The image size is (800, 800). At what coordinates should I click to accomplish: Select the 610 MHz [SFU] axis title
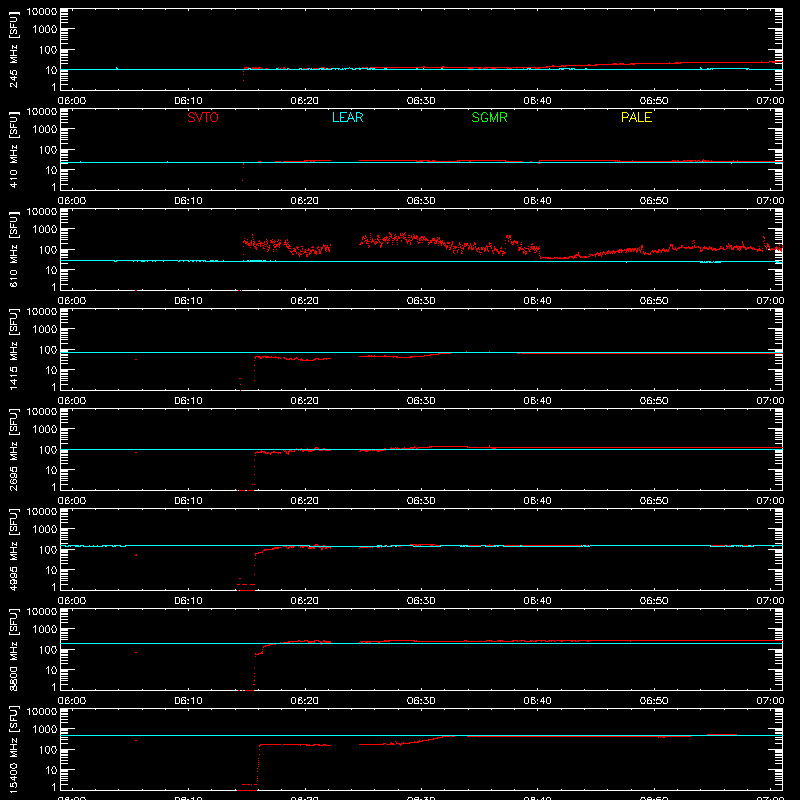coord(14,250)
